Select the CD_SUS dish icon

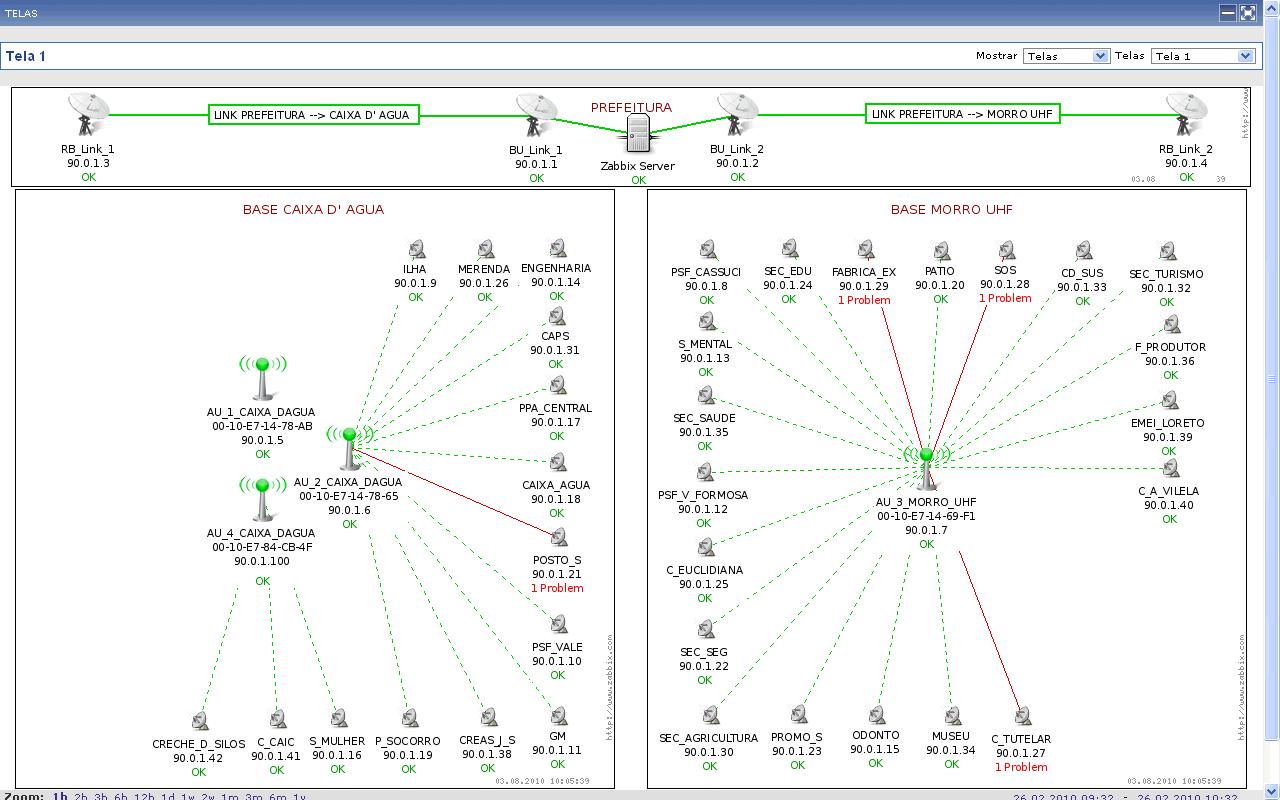[1083, 250]
